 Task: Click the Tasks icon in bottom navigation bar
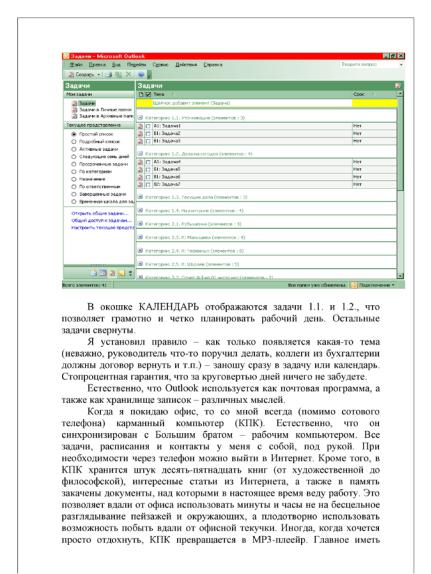(112, 273)
